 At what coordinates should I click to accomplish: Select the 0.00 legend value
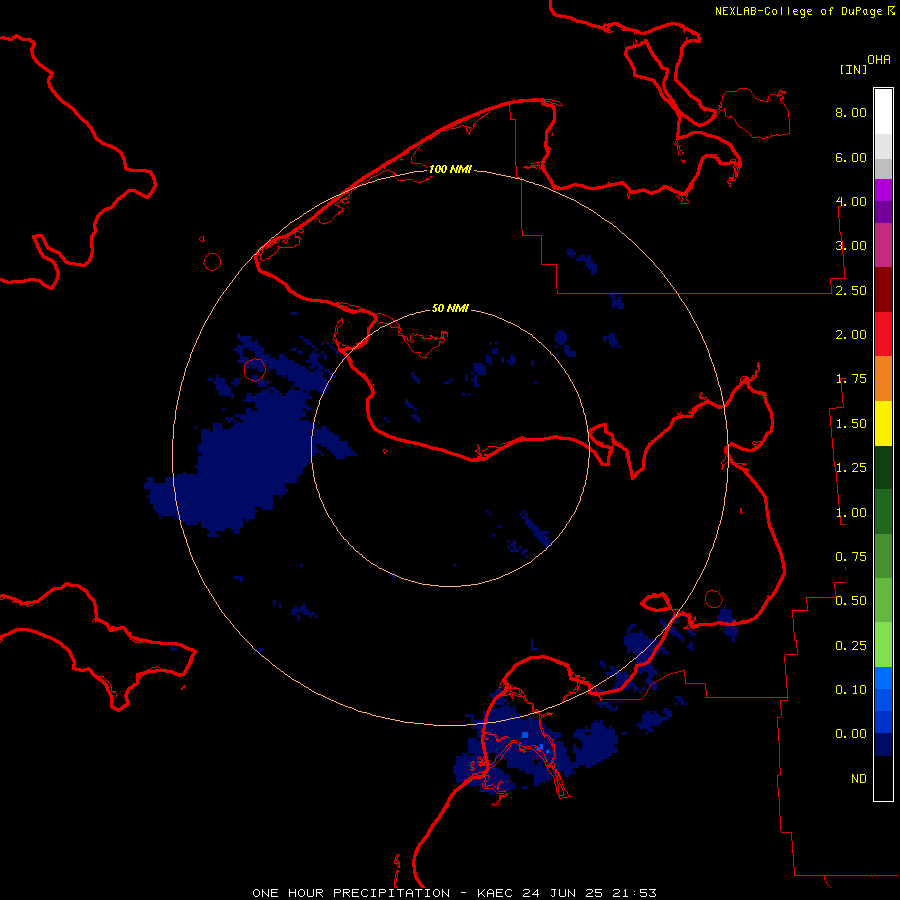coord(851,734)
